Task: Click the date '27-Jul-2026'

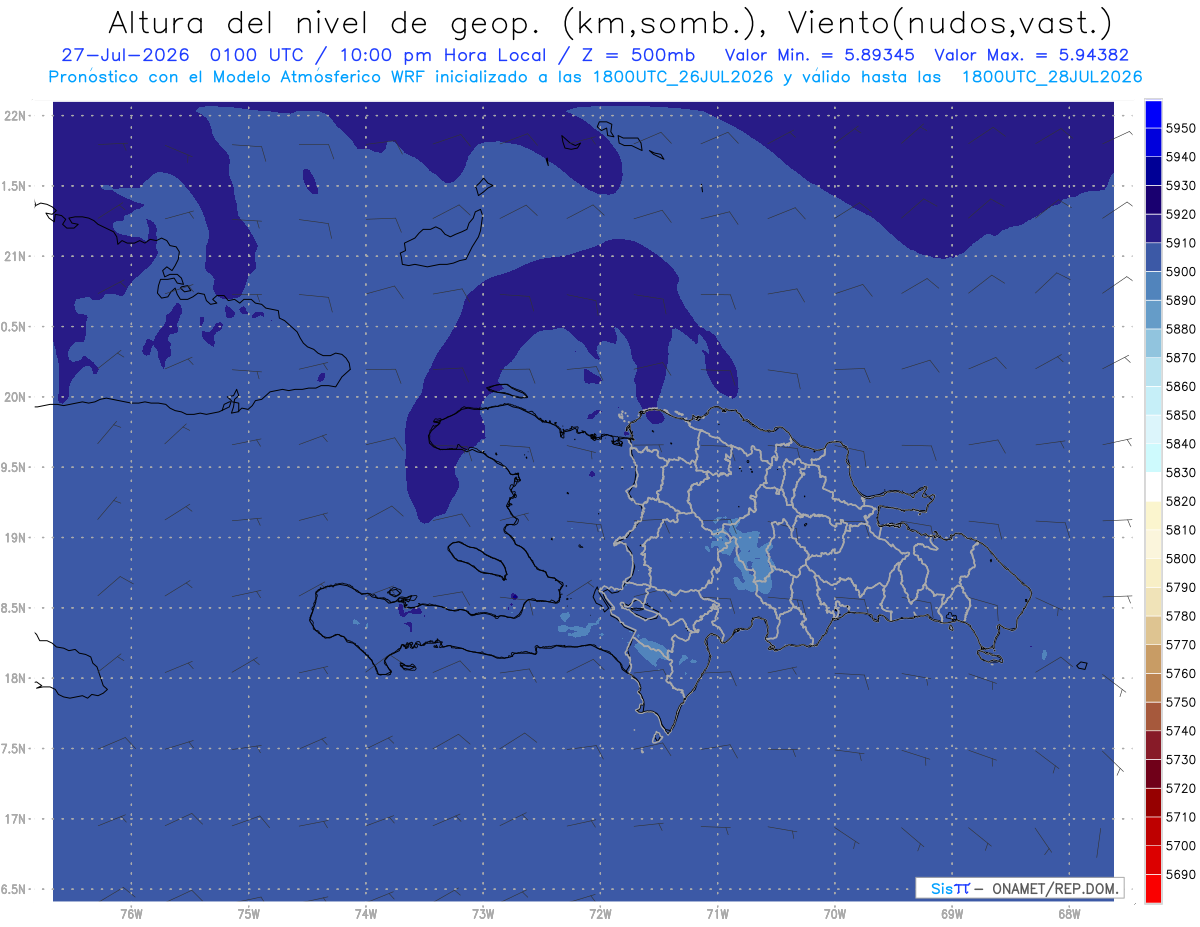Action: (x=127, y=55)
